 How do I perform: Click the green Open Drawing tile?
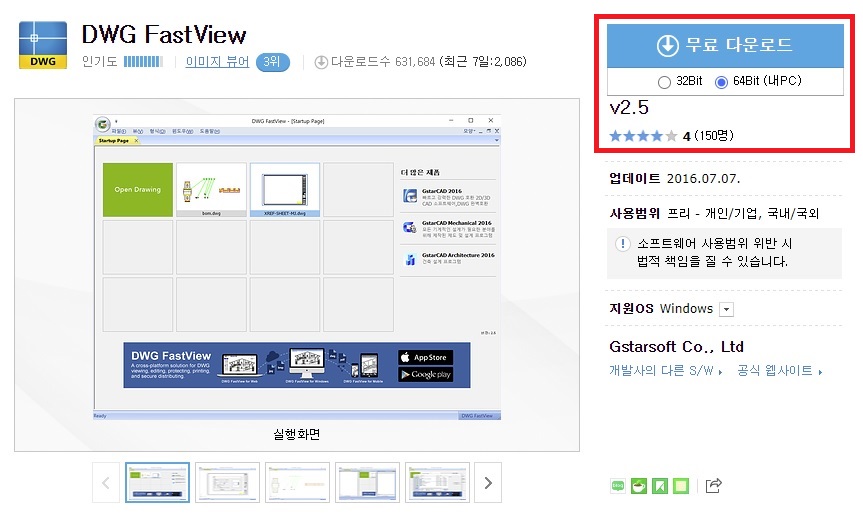[138, 189]
